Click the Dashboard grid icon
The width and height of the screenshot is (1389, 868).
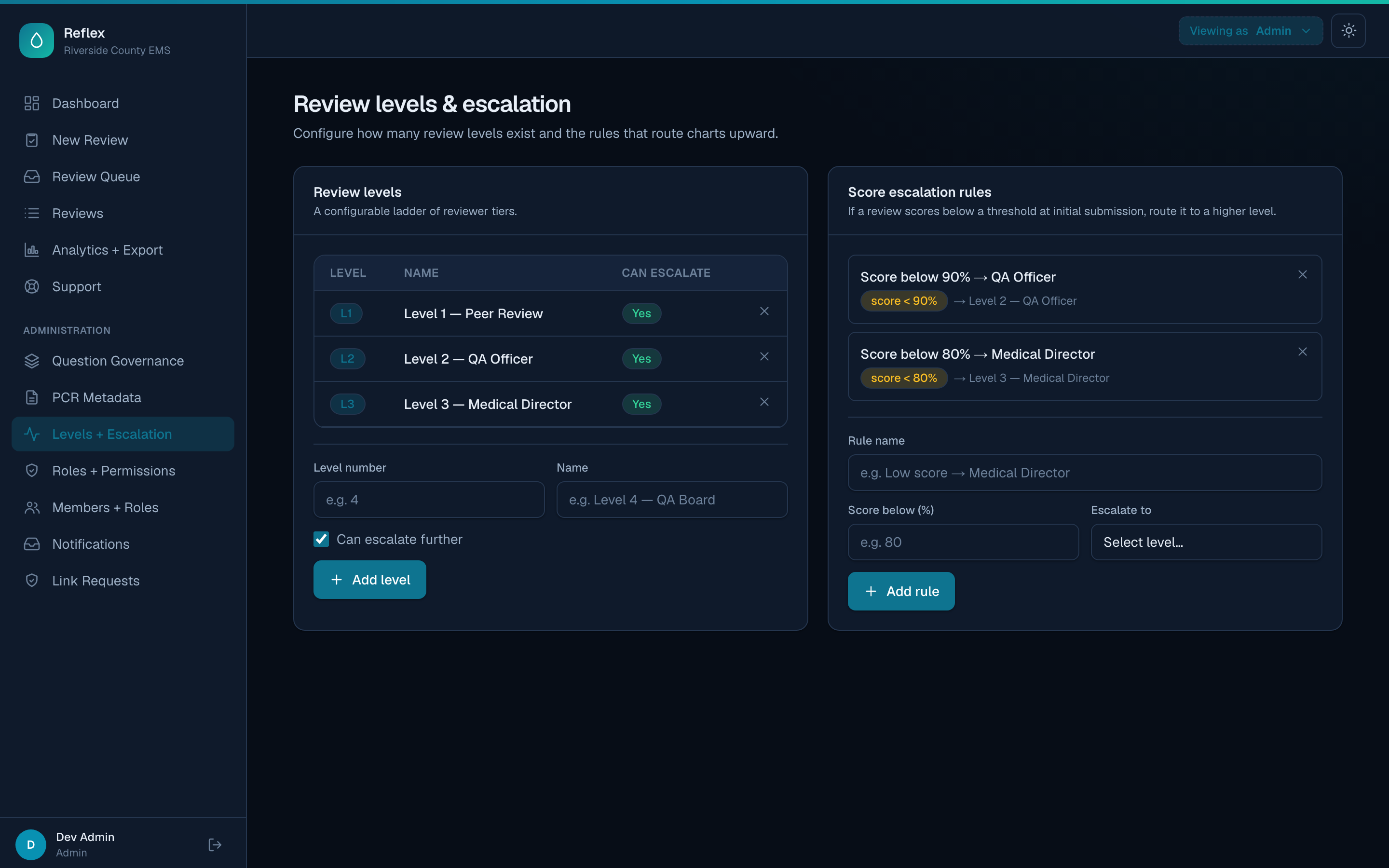(x=31, y=103)
